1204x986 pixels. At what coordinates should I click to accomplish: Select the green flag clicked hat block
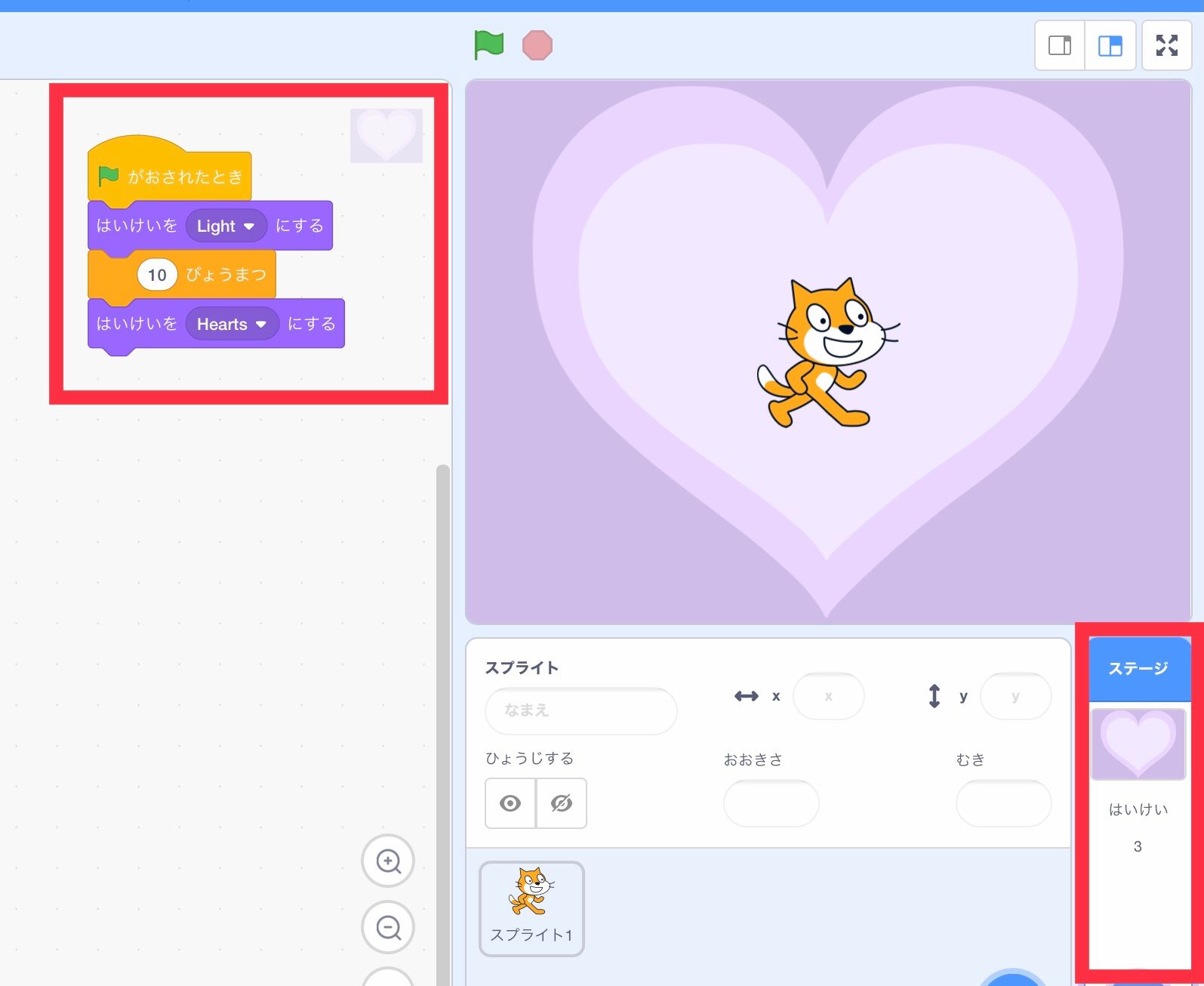(x=170, y=174)
